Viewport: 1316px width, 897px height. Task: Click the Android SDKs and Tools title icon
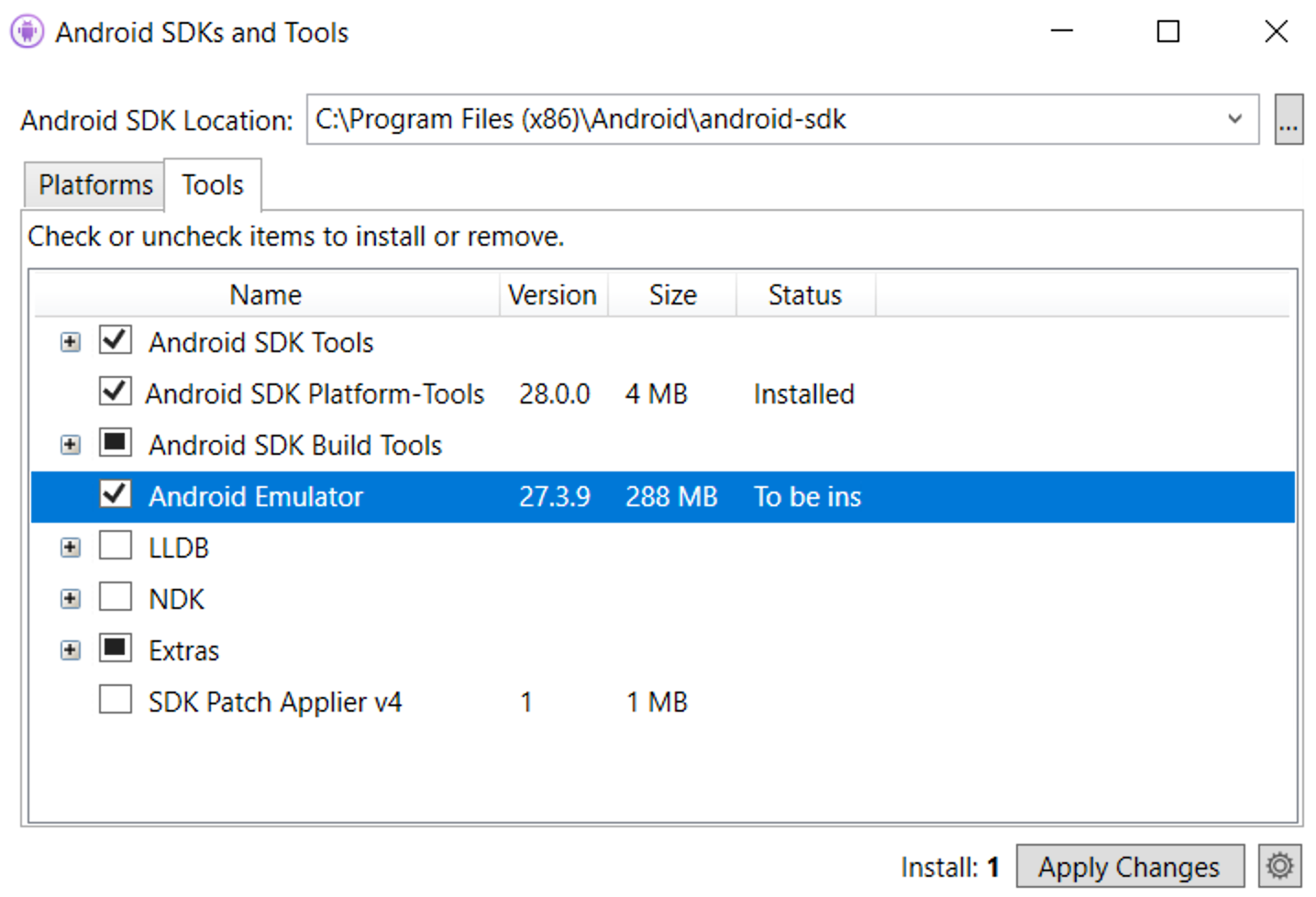click(x=28, y=32)
